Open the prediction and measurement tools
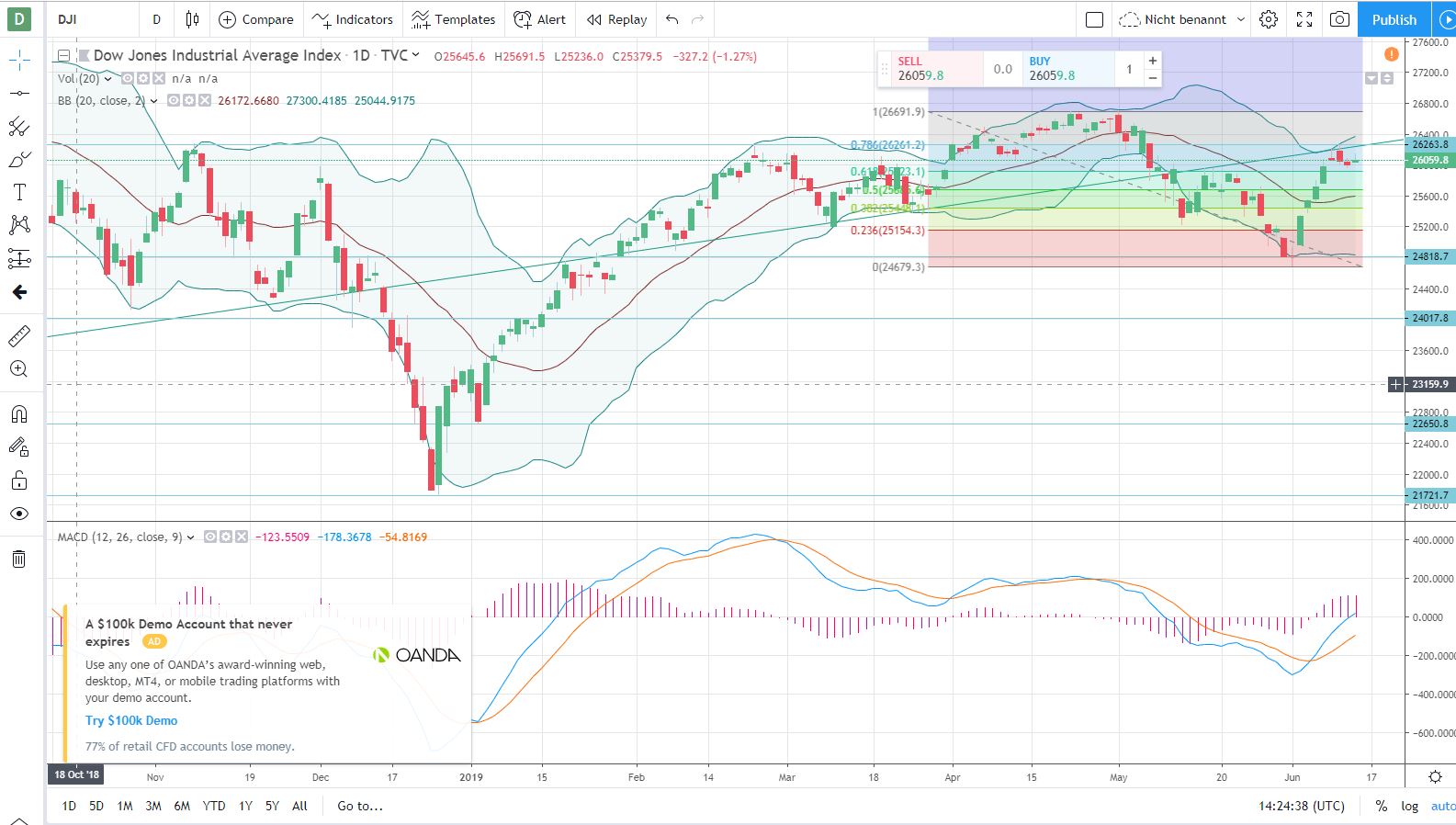This screenshot has width=1456, height=825. pyautogui.click(x=19, y=258)
